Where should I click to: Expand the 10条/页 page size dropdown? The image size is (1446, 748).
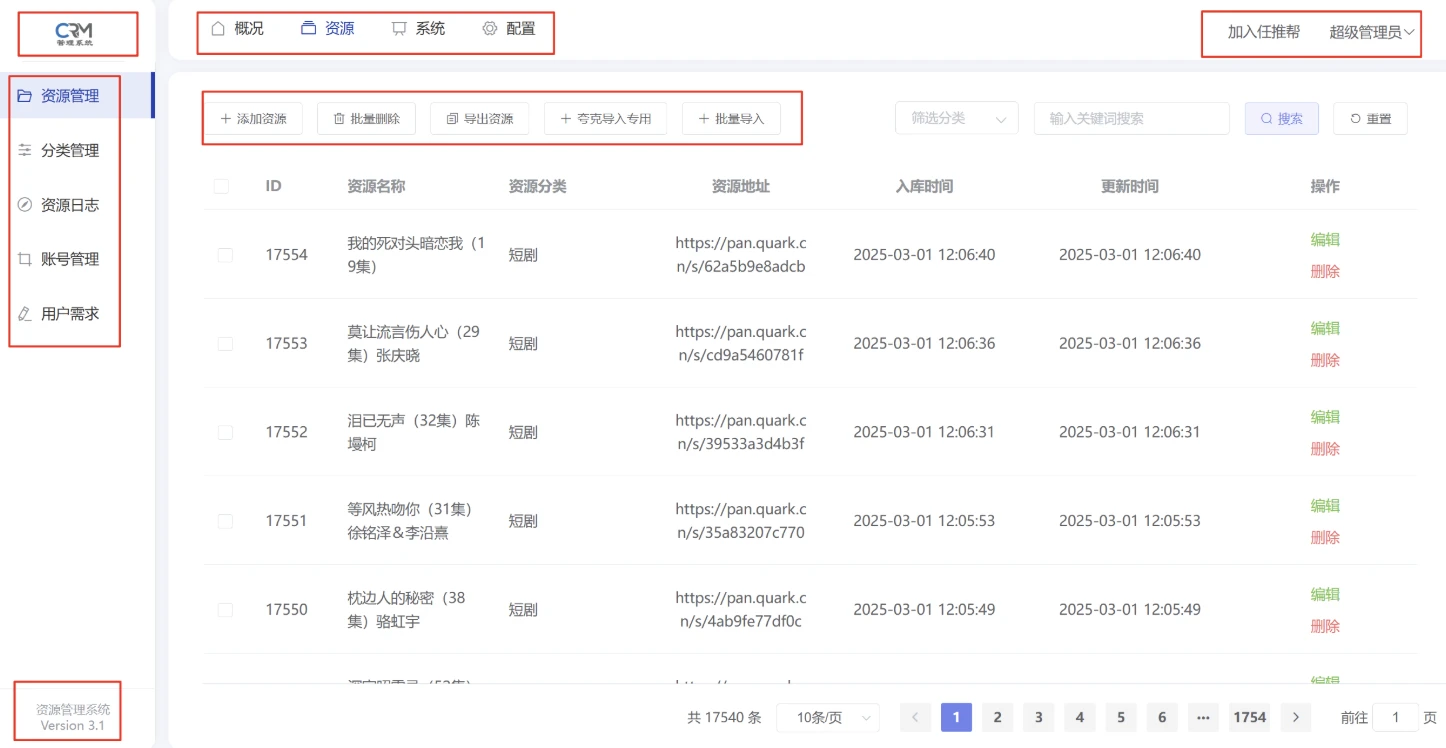pyautogui.click(x=828, y=717)
